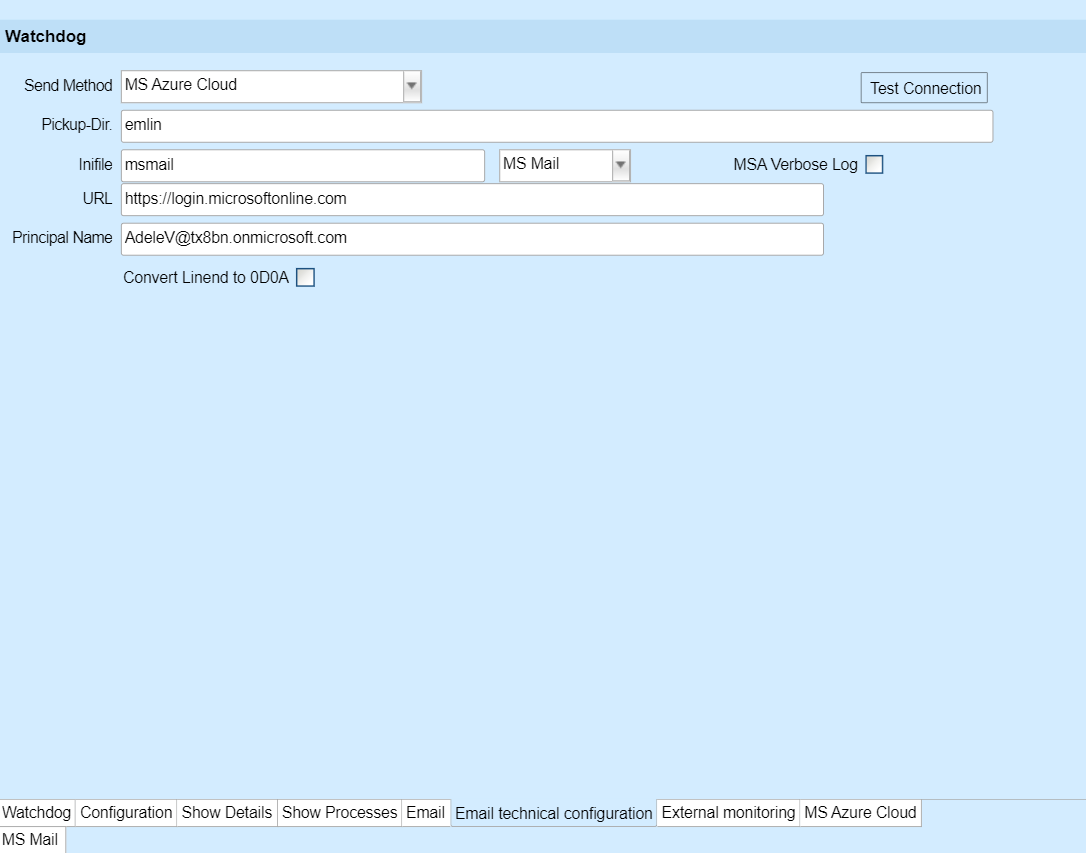
Task: Switch to the Email tab
Action: (x=425, y=812)
